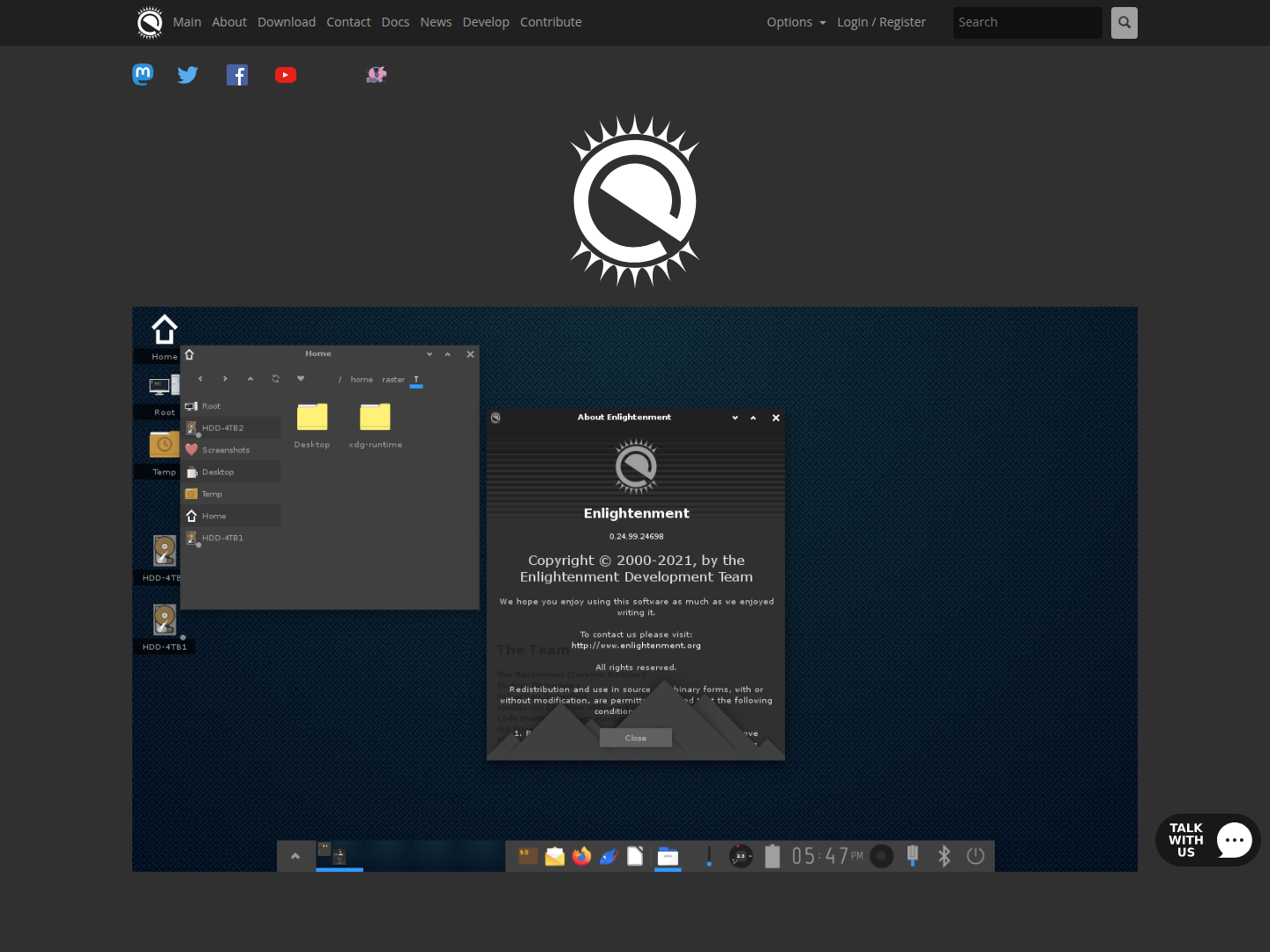Click the 'raster' path segment in the file manager
The height and width of the screenshot is (952, 1270).
[393, 380]
